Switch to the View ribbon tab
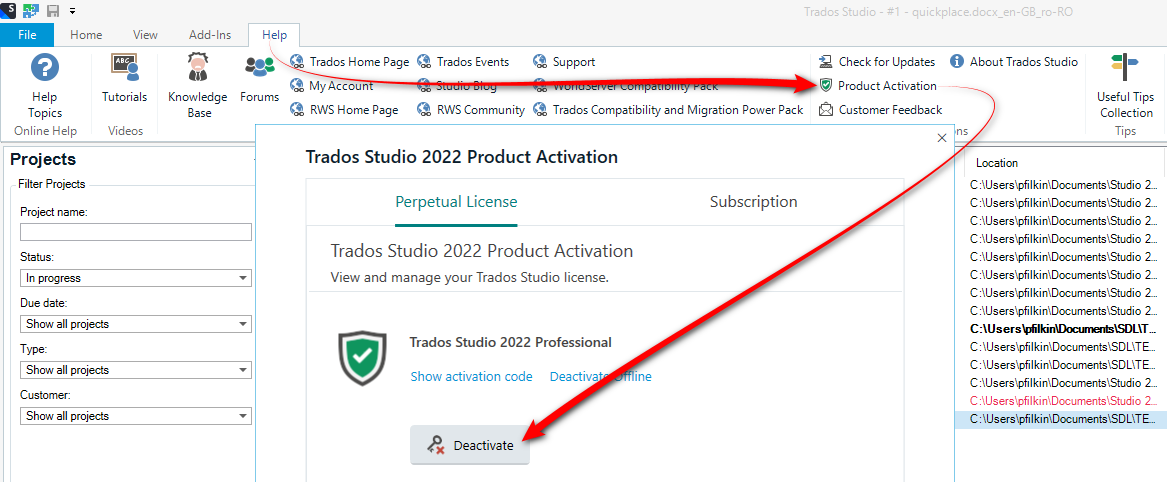The height and width of the screenshot is (482, 1167). (x=145, y=35)
